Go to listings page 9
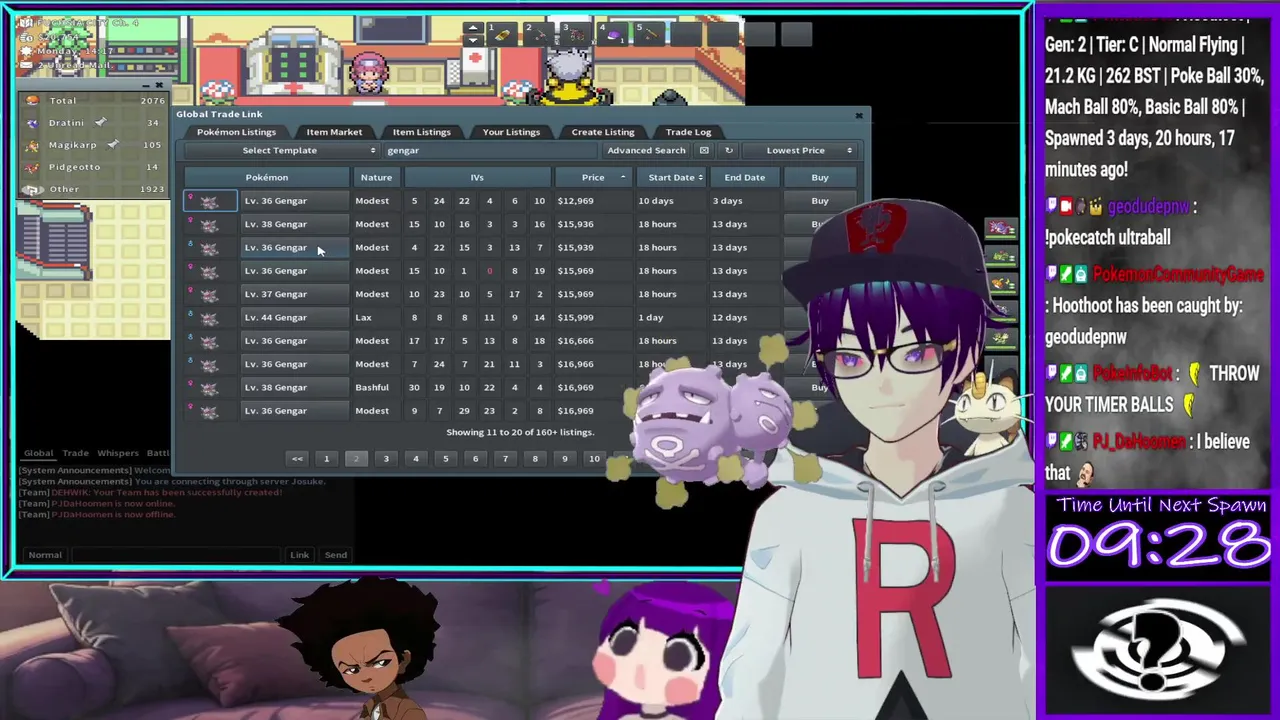The width and height of the screenshot is (1280, 720). [x=564, y=459]
